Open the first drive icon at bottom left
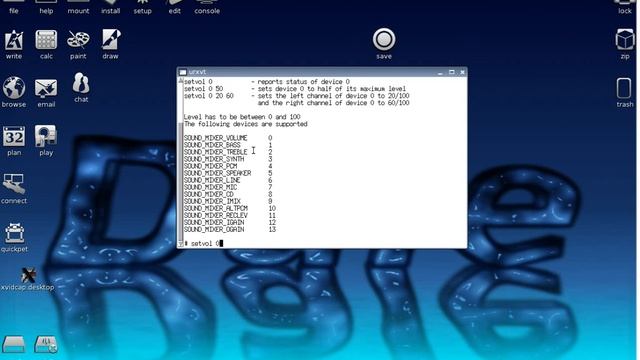The height and width of the screenshot is (360, 640). pyautogui.click(x=13, y=344)
